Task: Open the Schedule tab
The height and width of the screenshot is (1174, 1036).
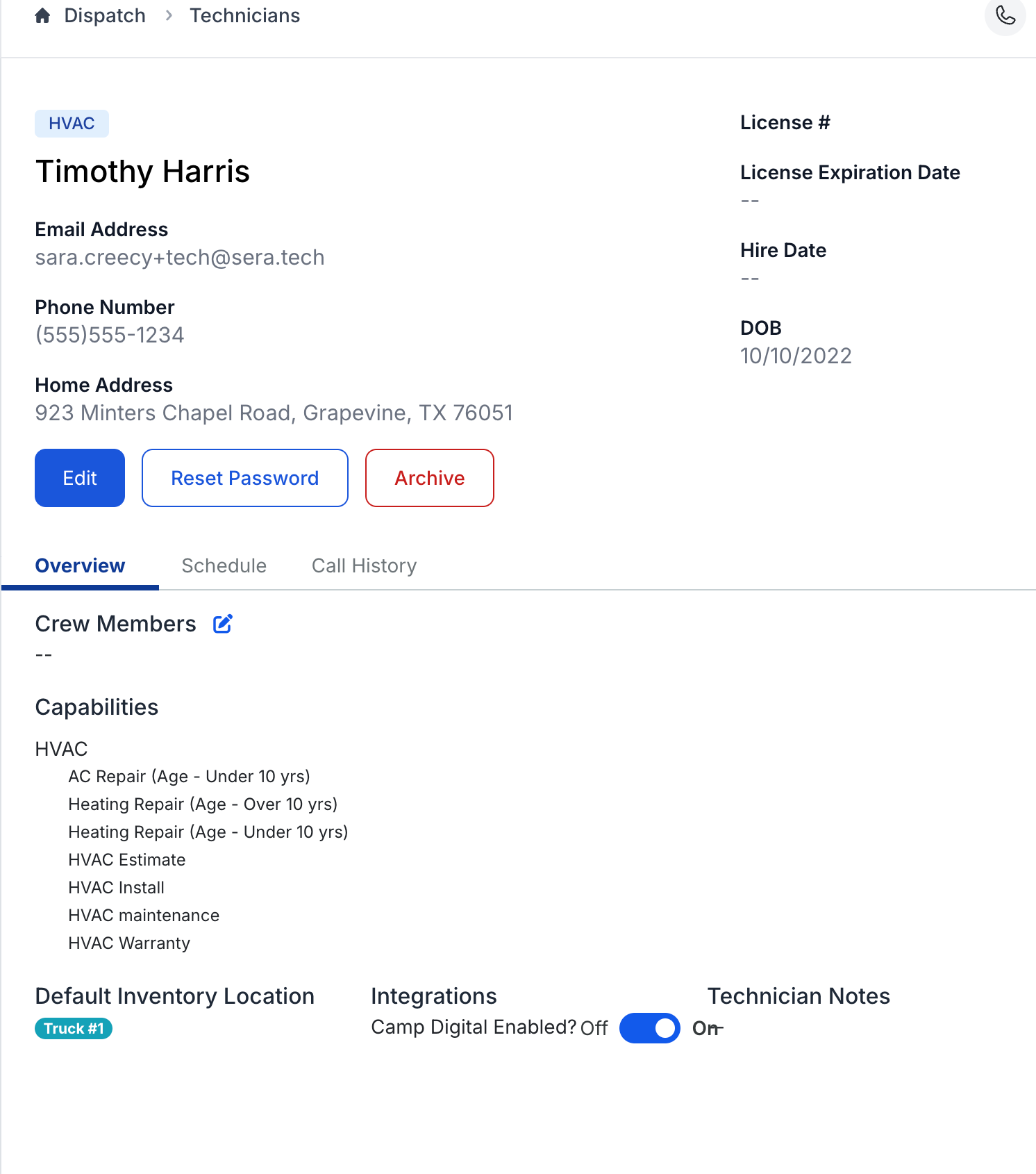Action: (224, 565)
